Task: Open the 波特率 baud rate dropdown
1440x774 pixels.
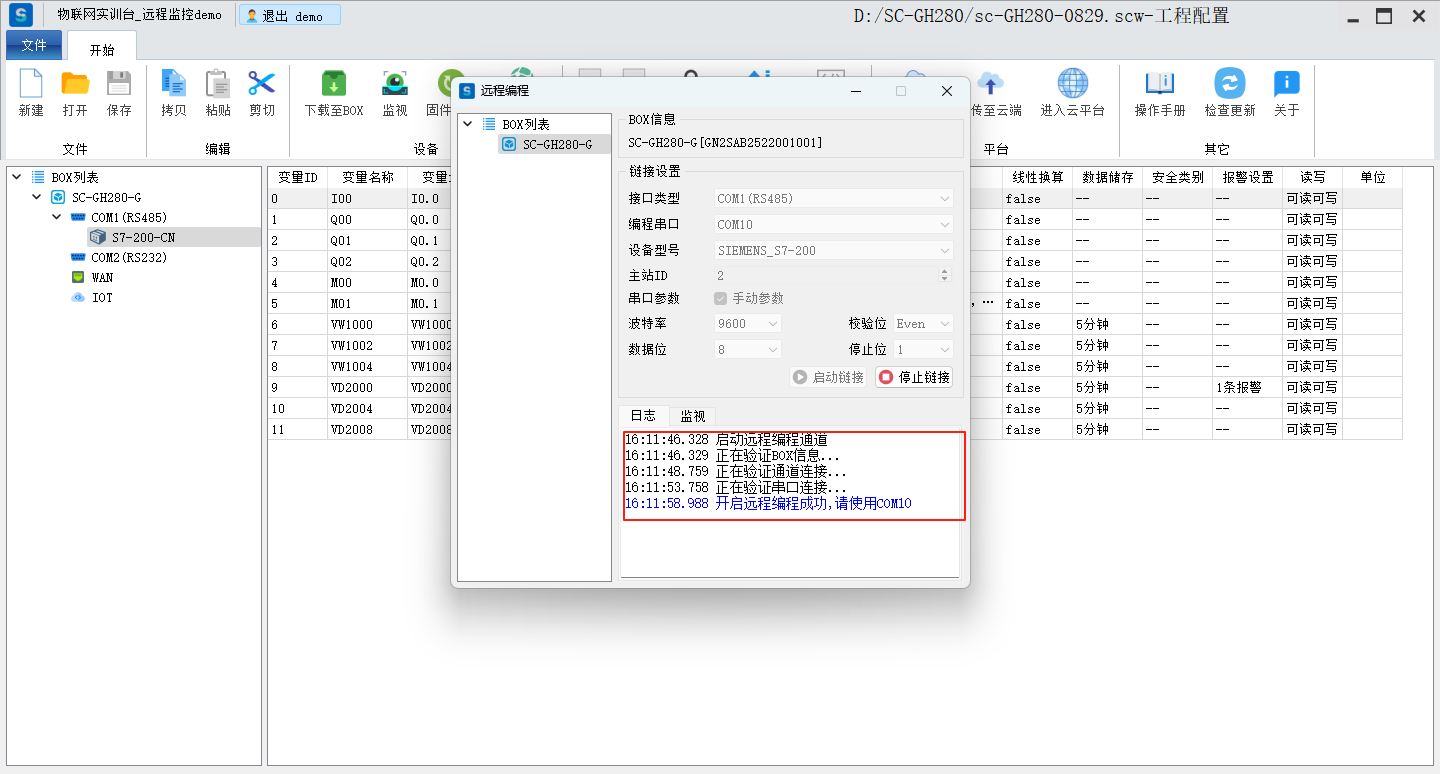Action: point(748,324)
